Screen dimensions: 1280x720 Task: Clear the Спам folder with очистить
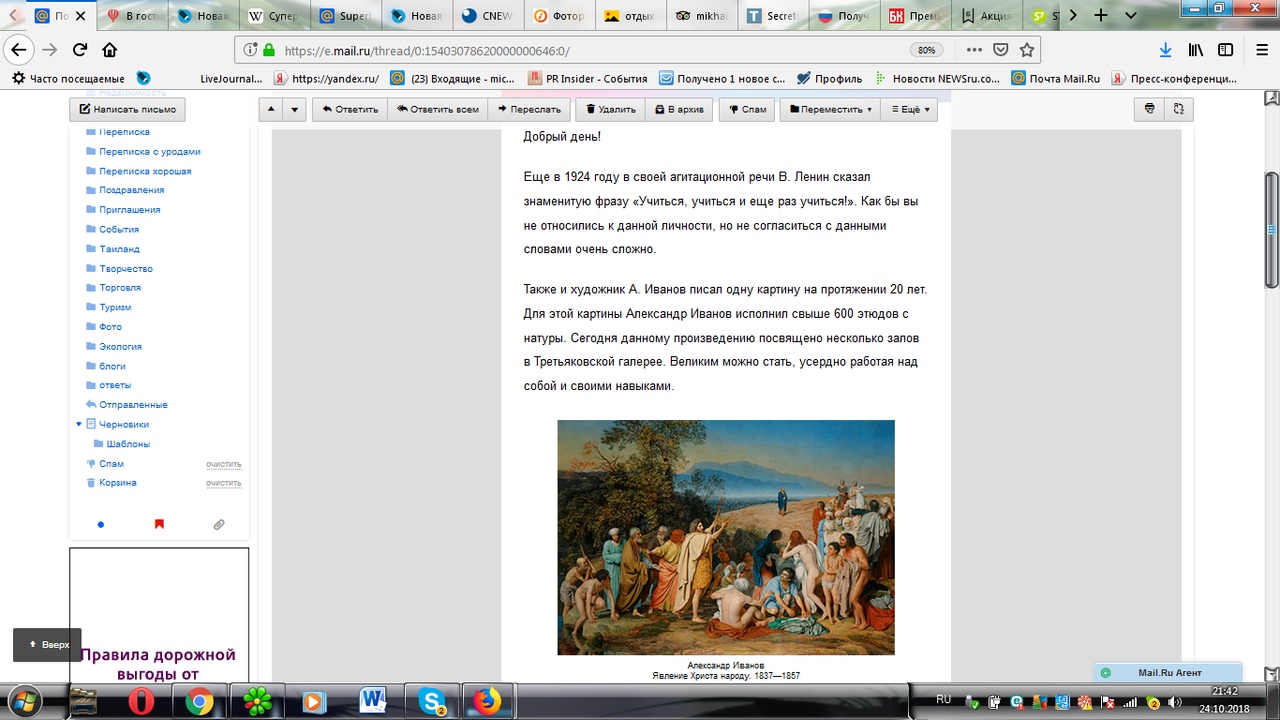(x=224, y=464)
